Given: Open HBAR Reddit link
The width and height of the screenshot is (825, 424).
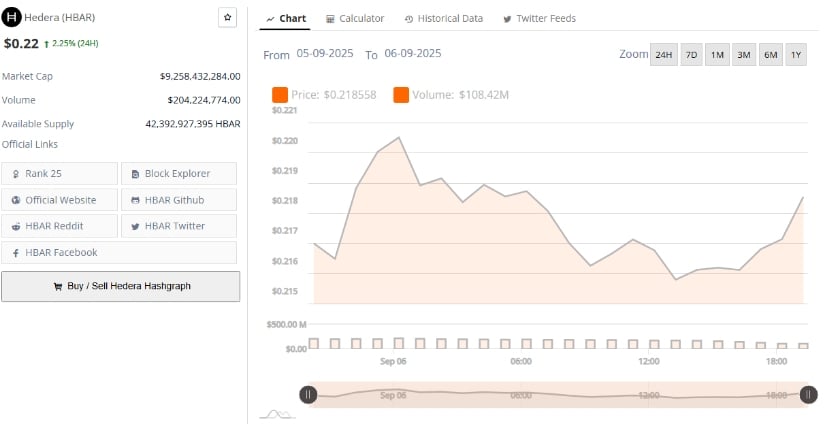Looking at the screenshot, I should (x=59, y=226).
